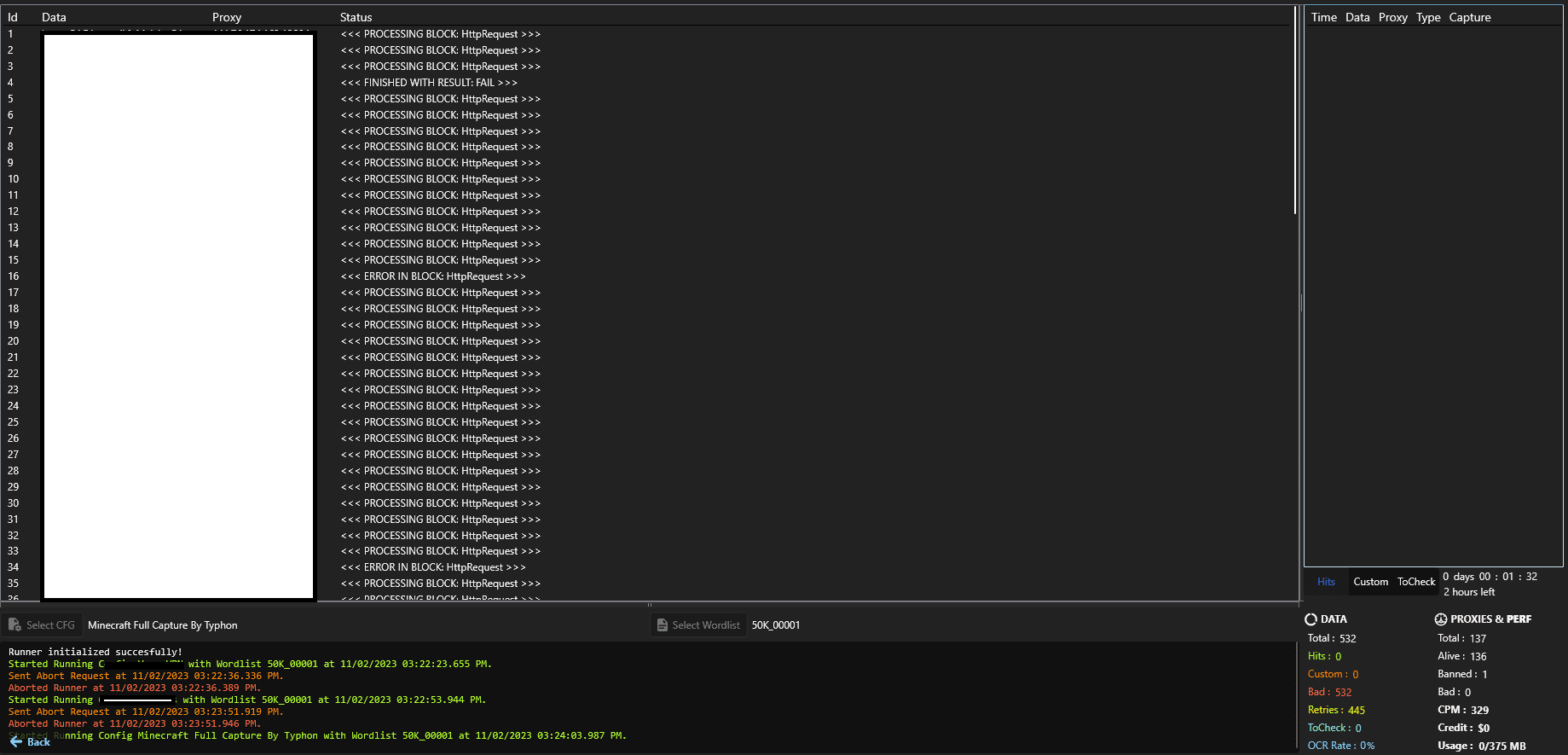Click log line Sent Abort Request 03:23:51.919

(146, 711)
